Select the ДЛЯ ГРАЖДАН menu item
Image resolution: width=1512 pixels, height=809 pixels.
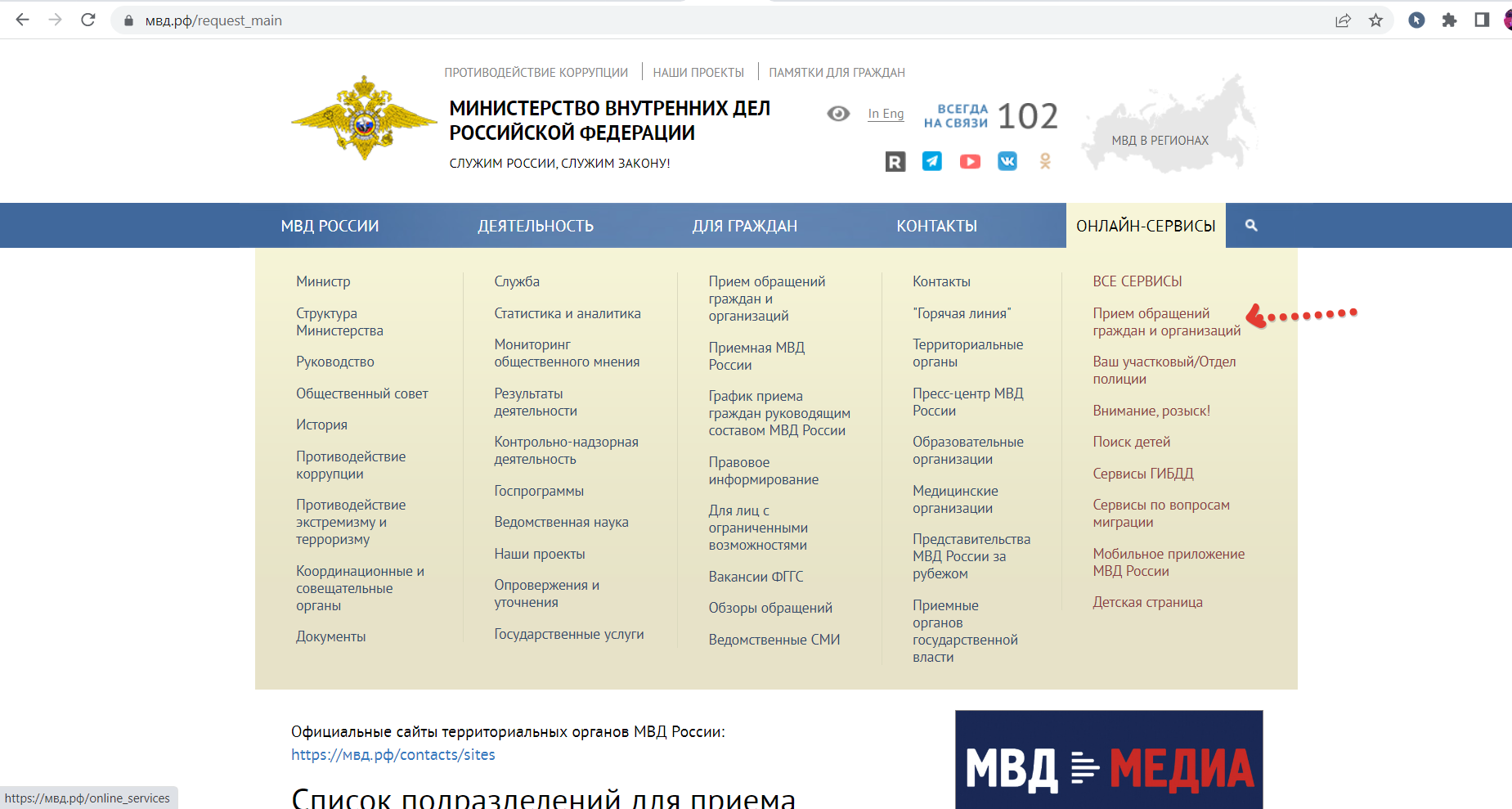(746, 225)
